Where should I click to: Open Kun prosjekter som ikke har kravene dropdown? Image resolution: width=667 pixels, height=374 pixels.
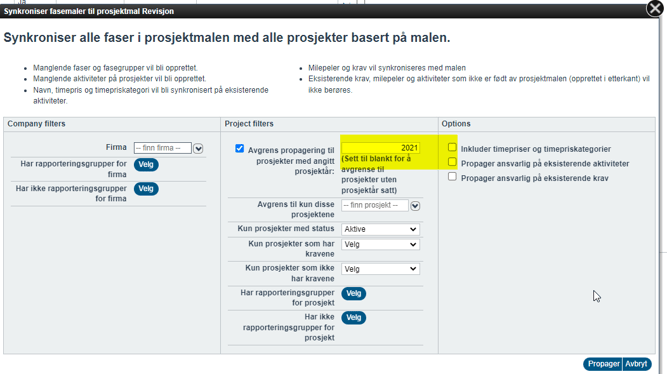click(380, 269)
